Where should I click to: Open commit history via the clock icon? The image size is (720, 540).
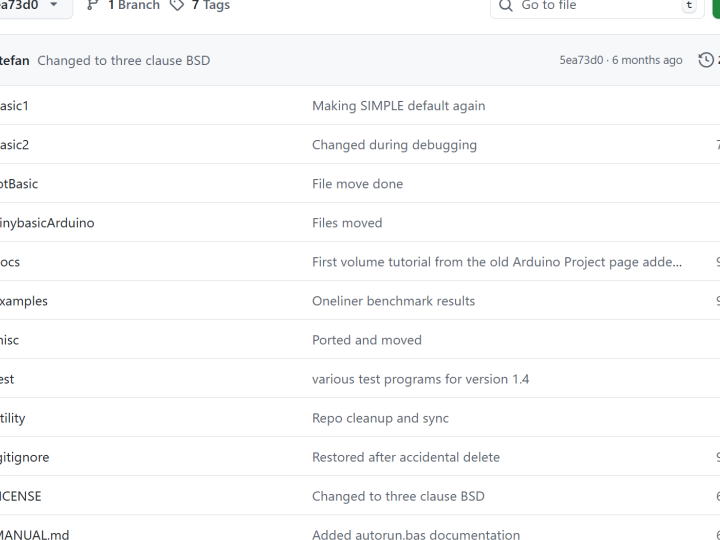coord(706,60)
